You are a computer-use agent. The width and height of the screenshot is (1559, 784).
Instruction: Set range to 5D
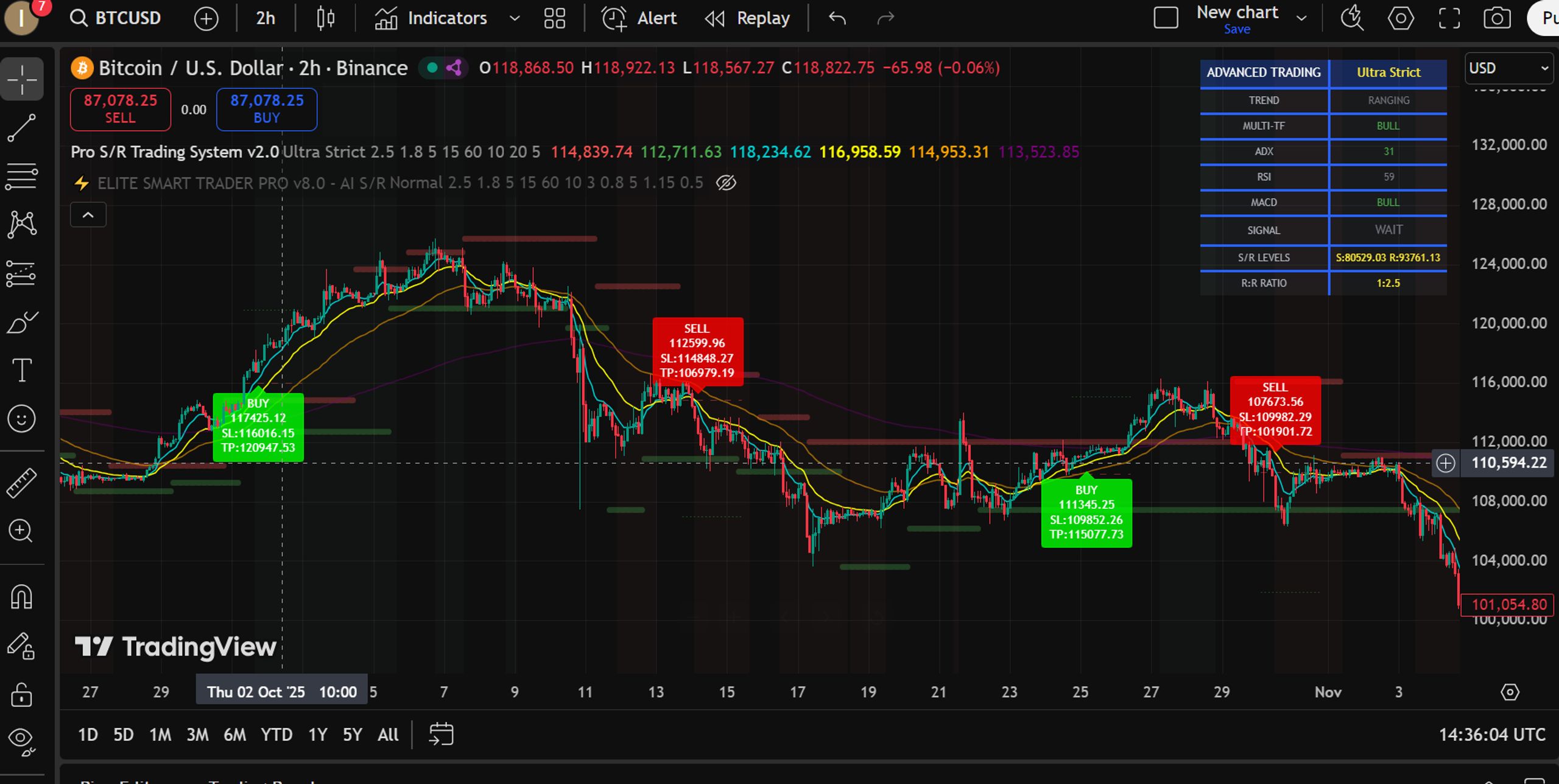pos(123,735)
